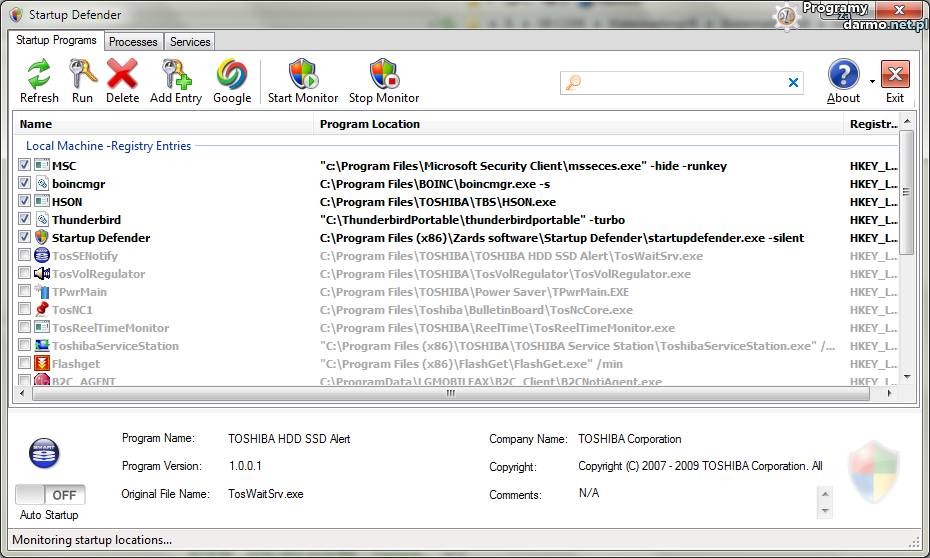Expand the About dropdown arrow
930x558 pixels.
[872, 82]
